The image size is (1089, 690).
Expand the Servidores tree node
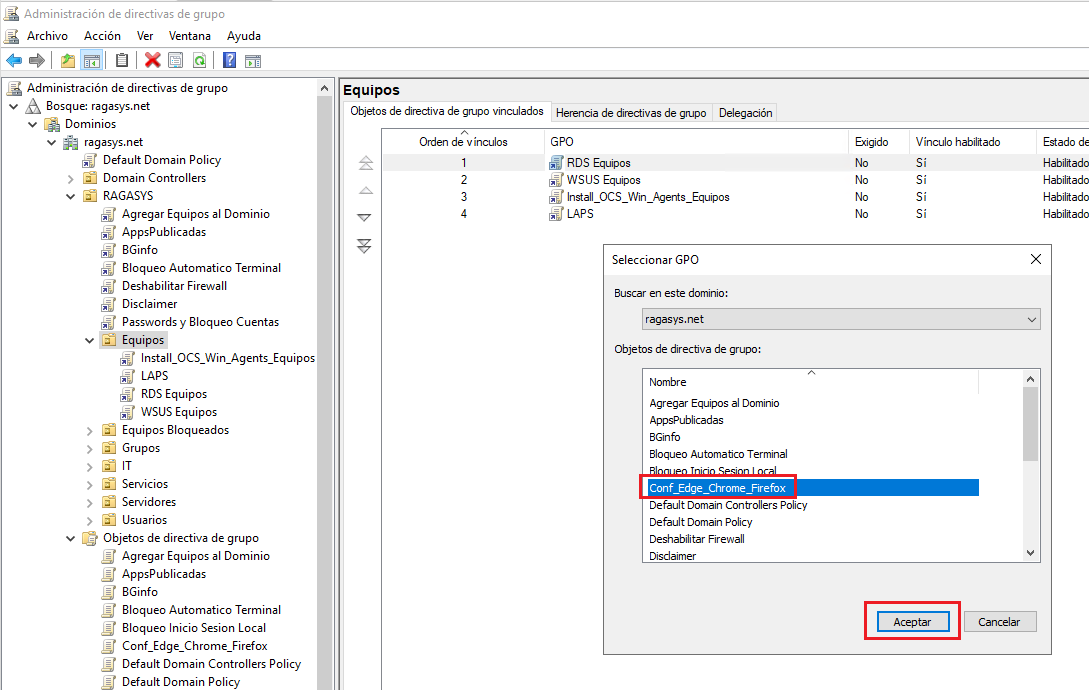[88, 501]
